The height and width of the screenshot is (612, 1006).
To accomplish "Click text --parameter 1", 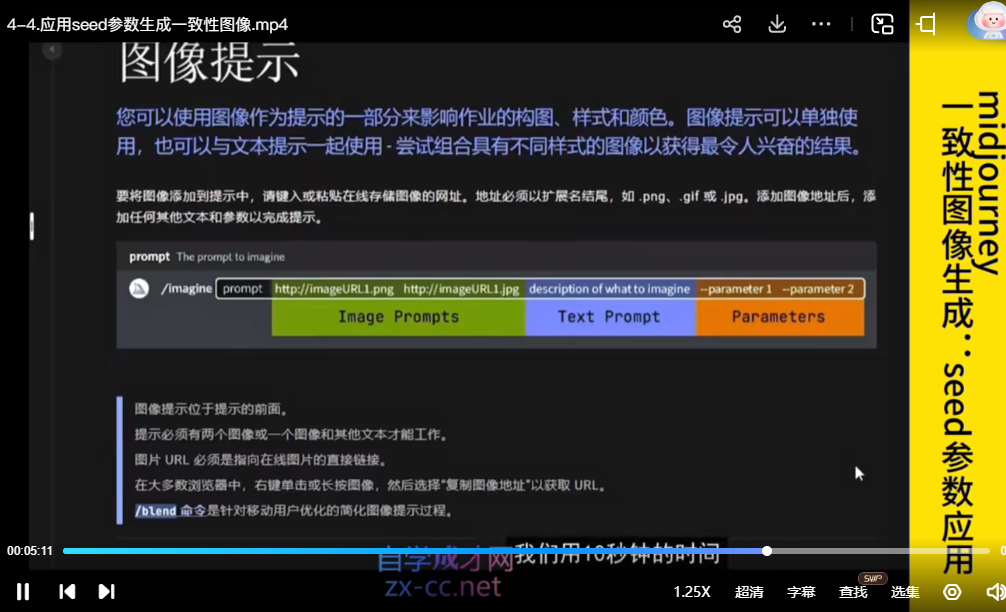I will [736, 289].
